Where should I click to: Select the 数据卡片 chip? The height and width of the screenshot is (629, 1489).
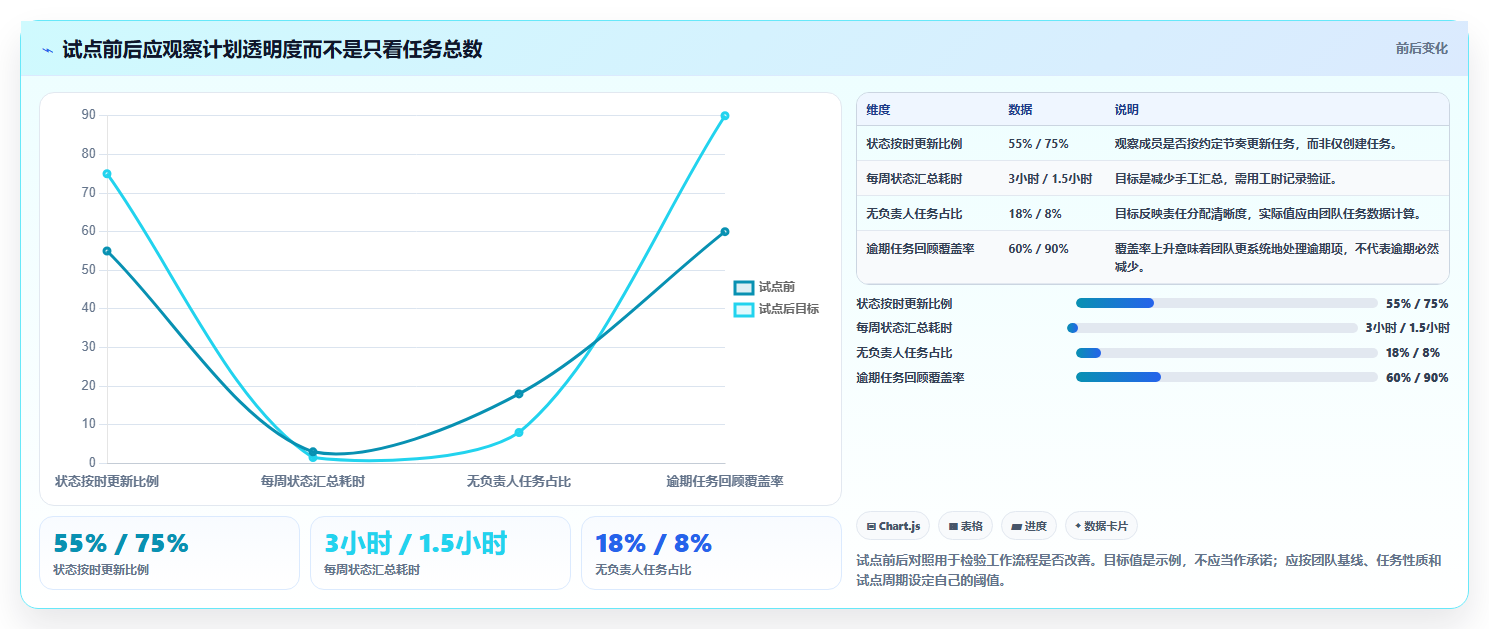pos(1101,526)
